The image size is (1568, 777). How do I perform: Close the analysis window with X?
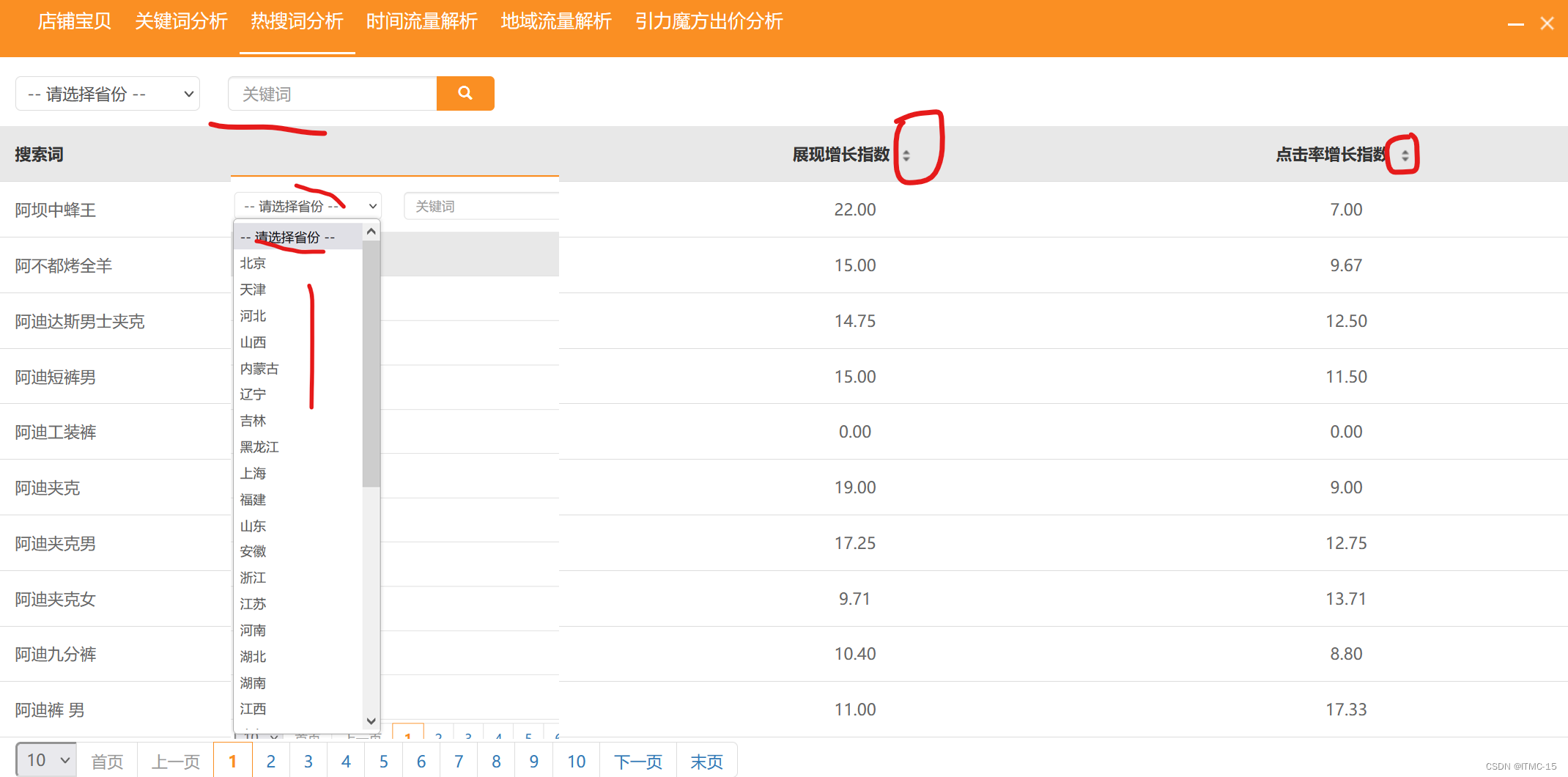(x=1547, y=23)
